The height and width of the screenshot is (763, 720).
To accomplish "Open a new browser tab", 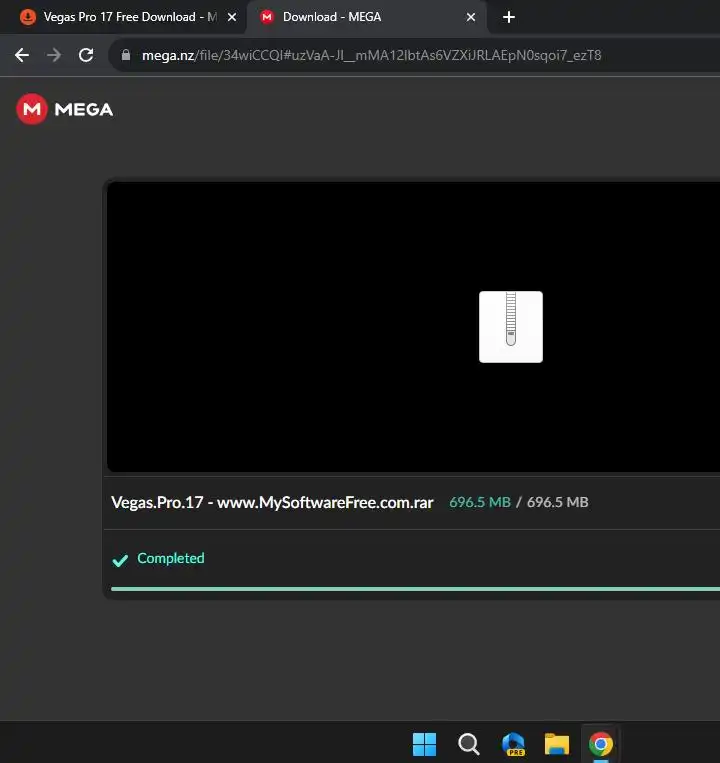I will (508, 18).
